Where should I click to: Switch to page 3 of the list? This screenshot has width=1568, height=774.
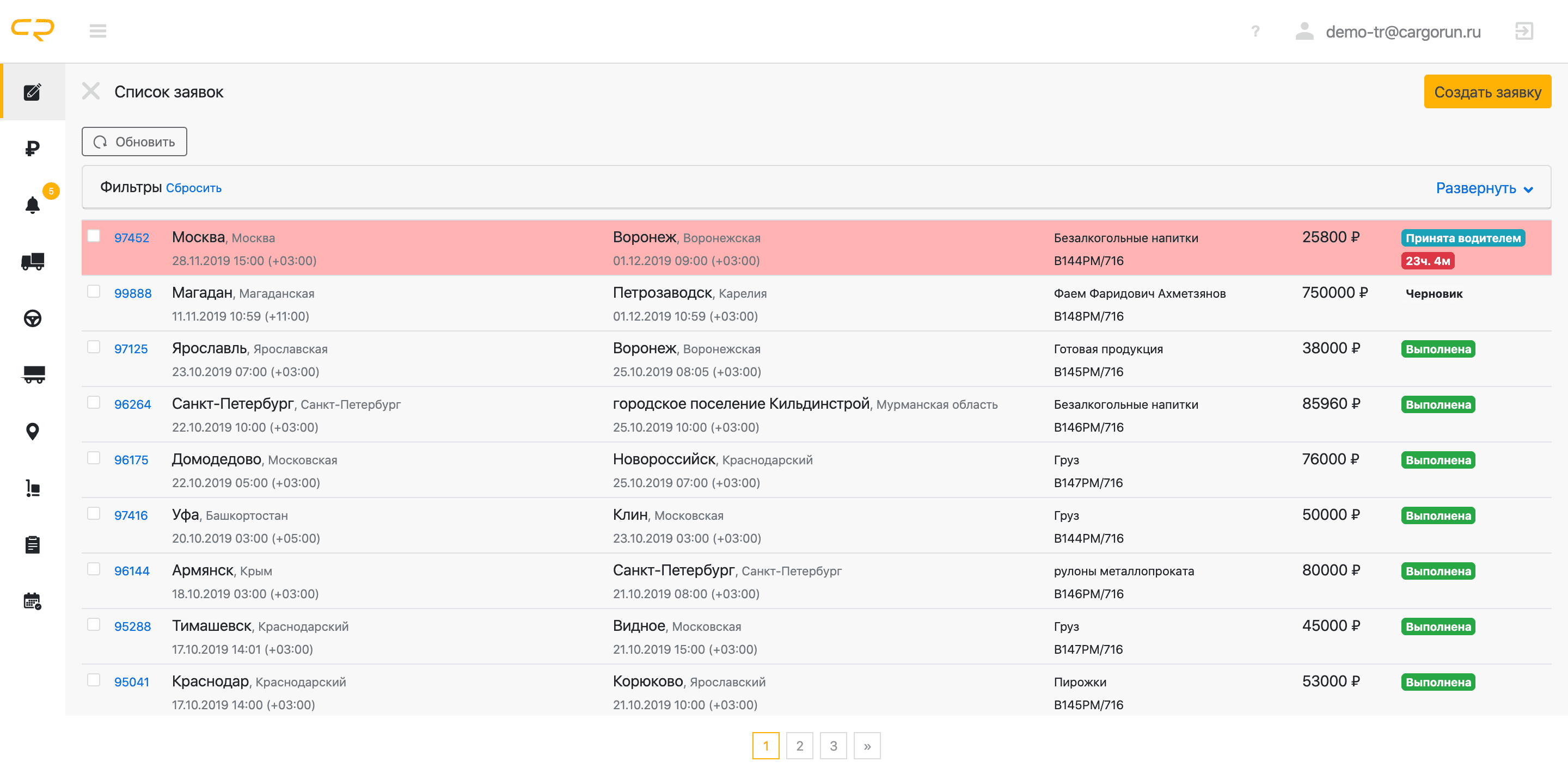834,746
